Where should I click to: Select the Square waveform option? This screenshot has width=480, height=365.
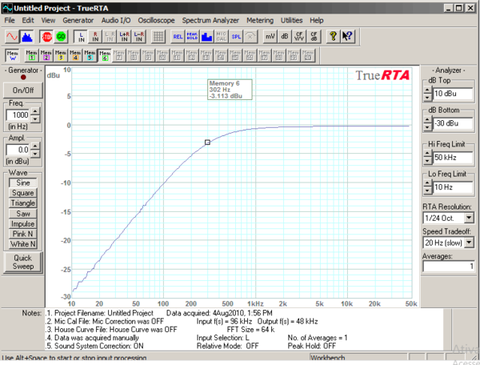[x=23, y=193]
